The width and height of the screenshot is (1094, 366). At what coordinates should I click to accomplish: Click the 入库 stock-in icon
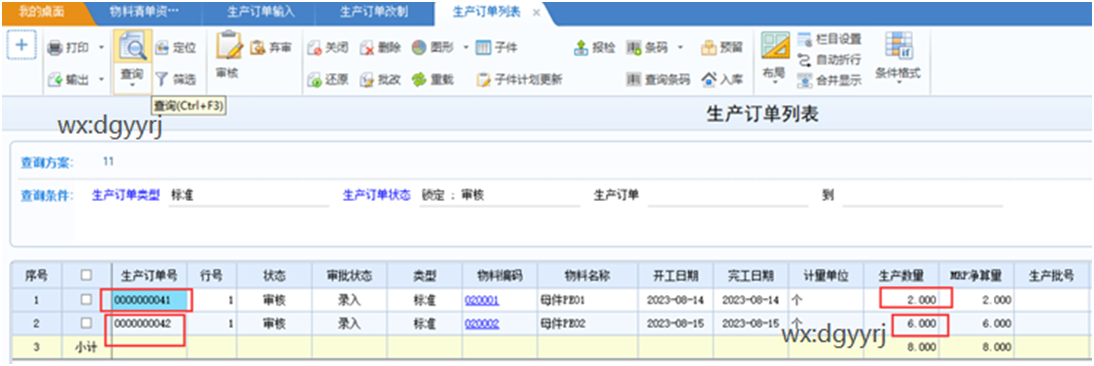709,79
